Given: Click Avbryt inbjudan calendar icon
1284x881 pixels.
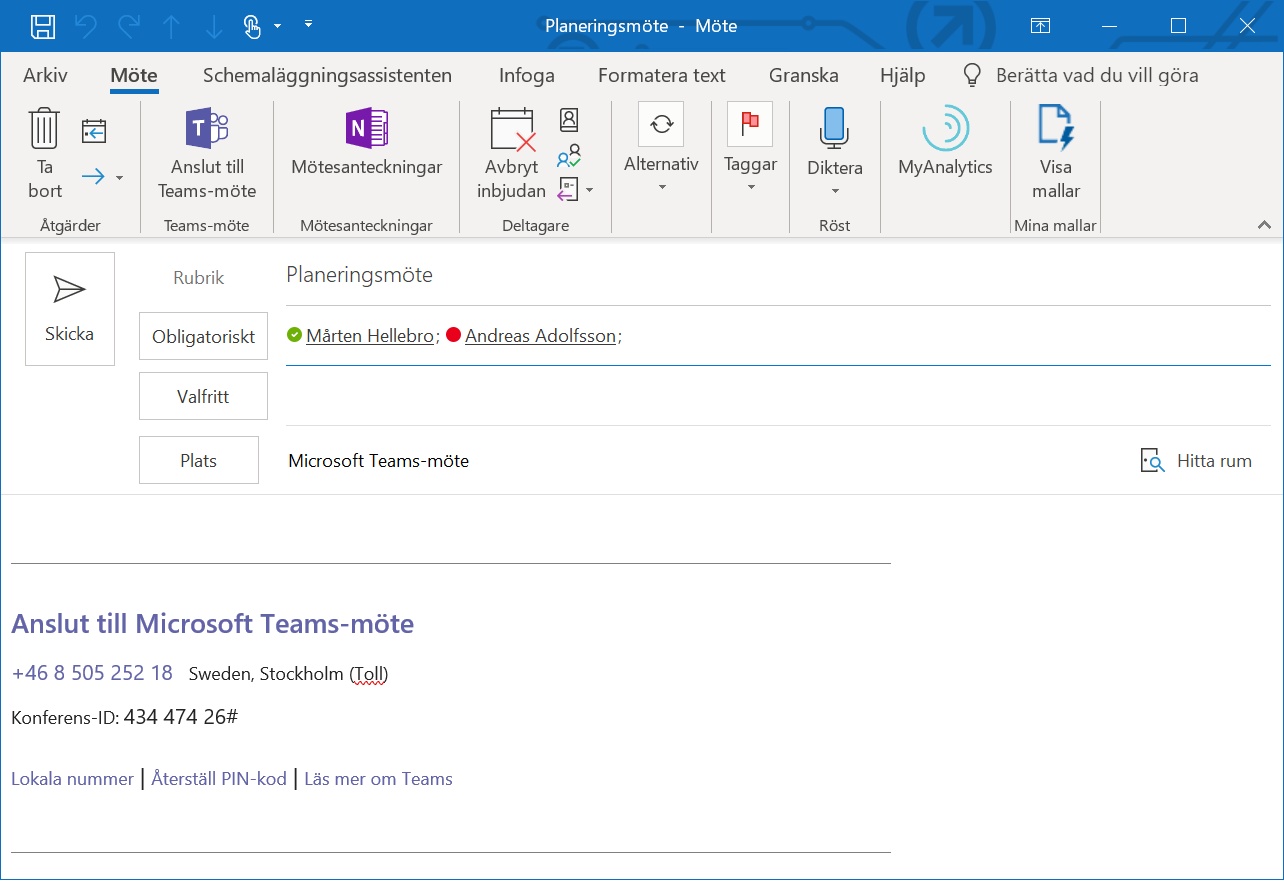Looking at the screenshot, I should point(513,129).
